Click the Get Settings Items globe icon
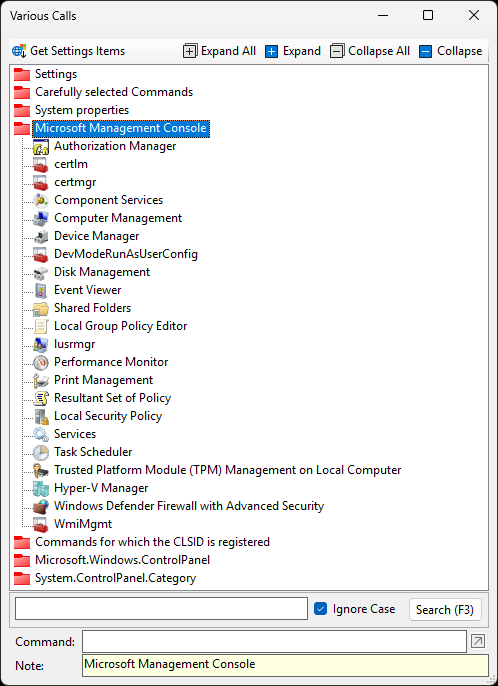Viewport: 498px width, 686px height. [19, 51]
